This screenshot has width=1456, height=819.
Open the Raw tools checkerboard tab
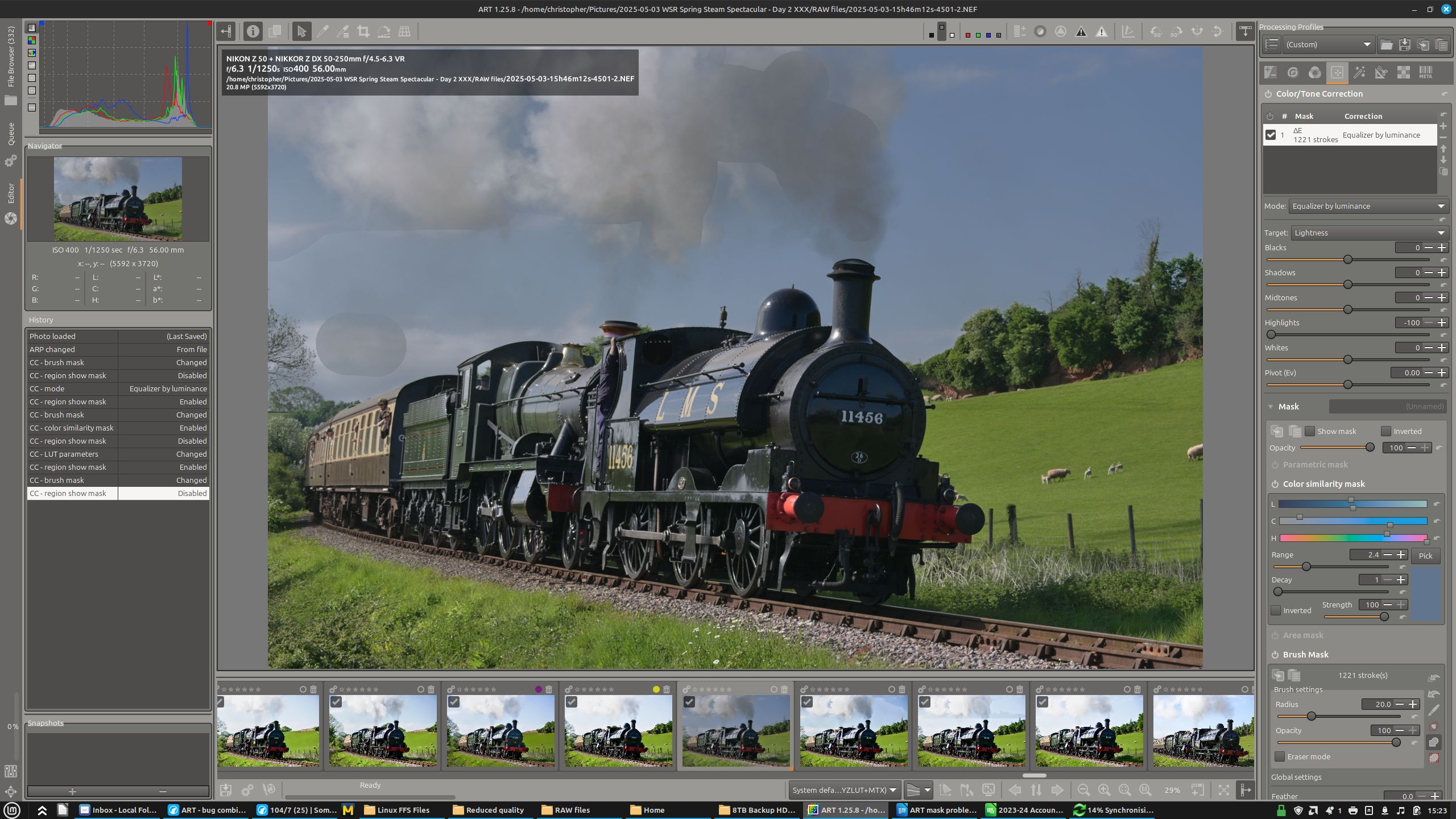[x=1403, y=72]
